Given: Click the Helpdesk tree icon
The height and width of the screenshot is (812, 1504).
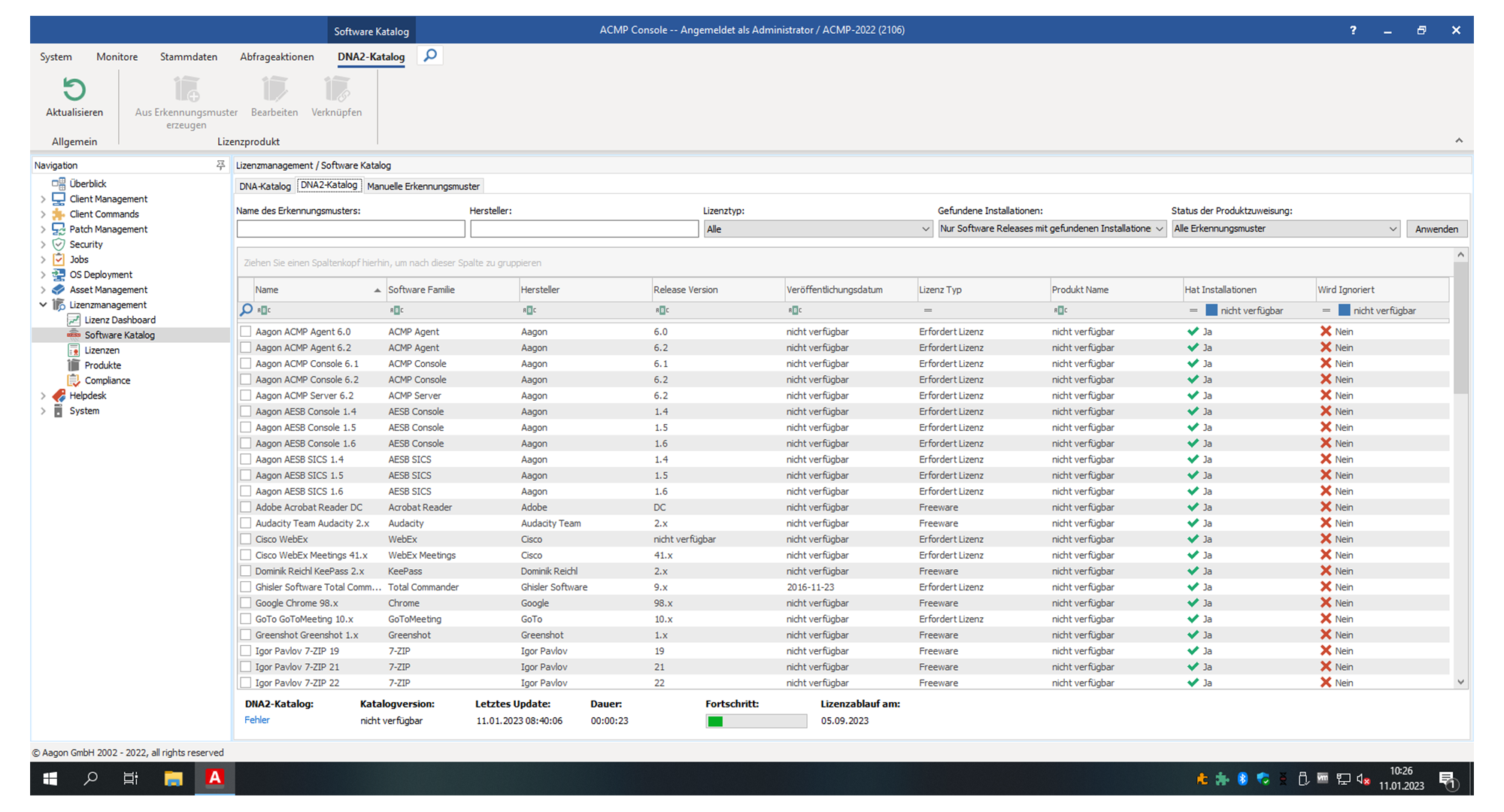Looking at the screenshot, I should click(x=59, y=395).
